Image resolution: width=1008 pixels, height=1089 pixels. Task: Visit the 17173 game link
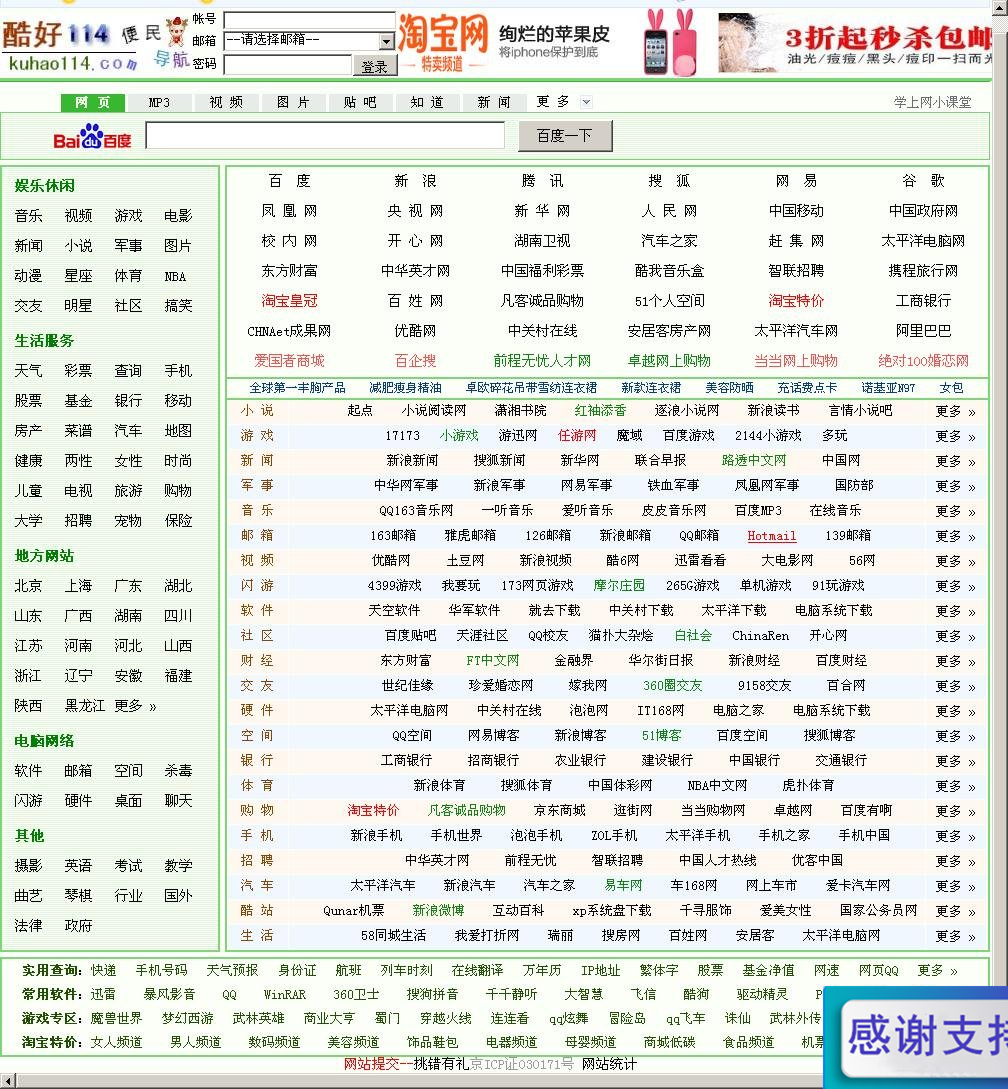coord(402,436)
